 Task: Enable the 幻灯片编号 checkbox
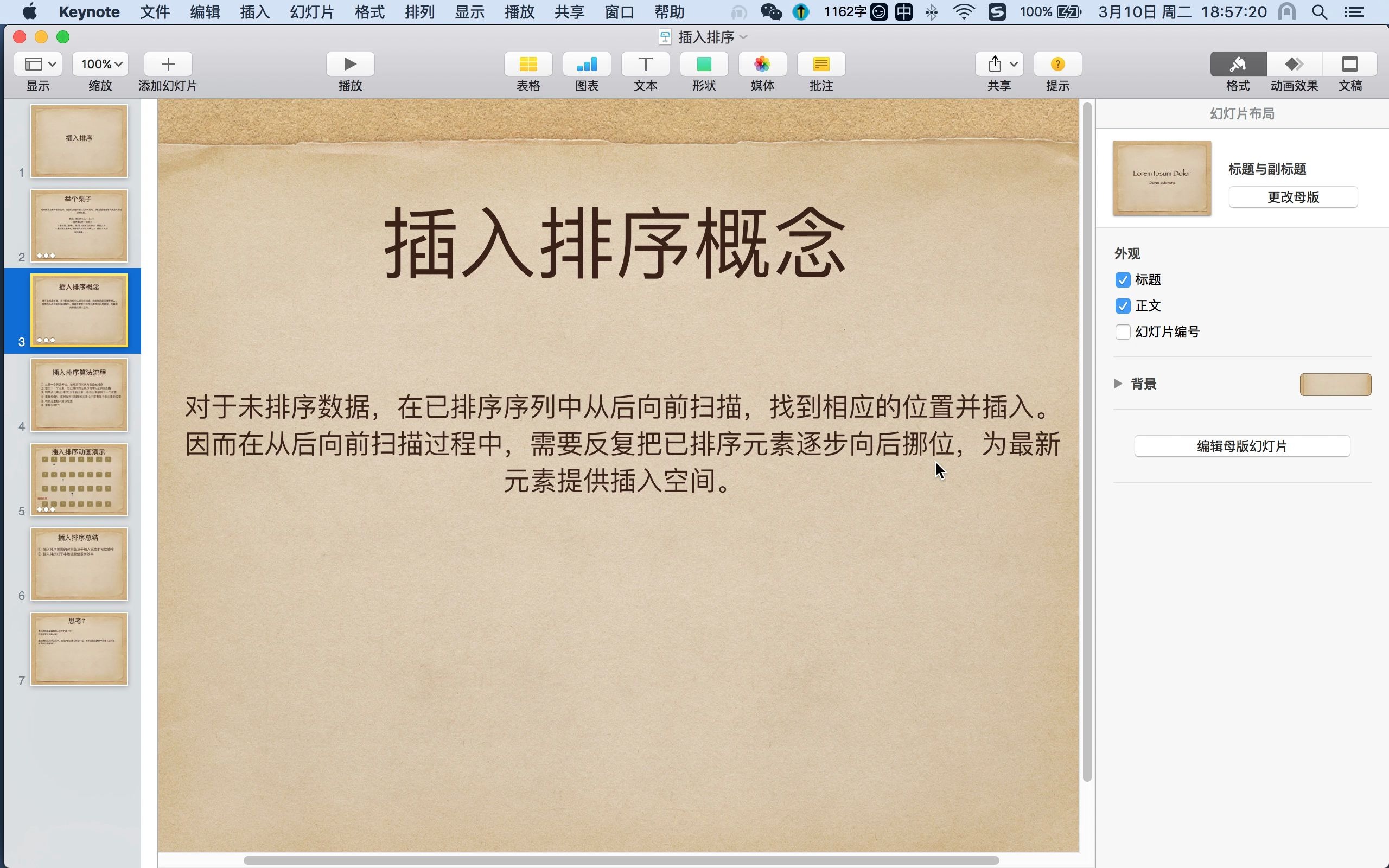(x=1123, y=332)
